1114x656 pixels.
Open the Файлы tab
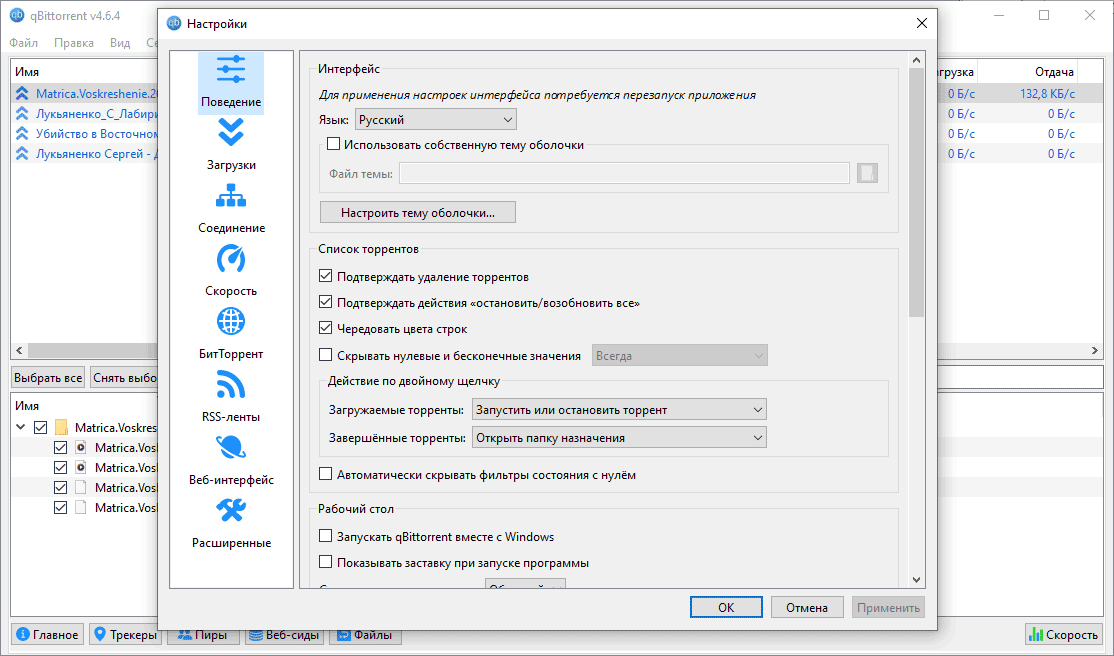(364, 635)
